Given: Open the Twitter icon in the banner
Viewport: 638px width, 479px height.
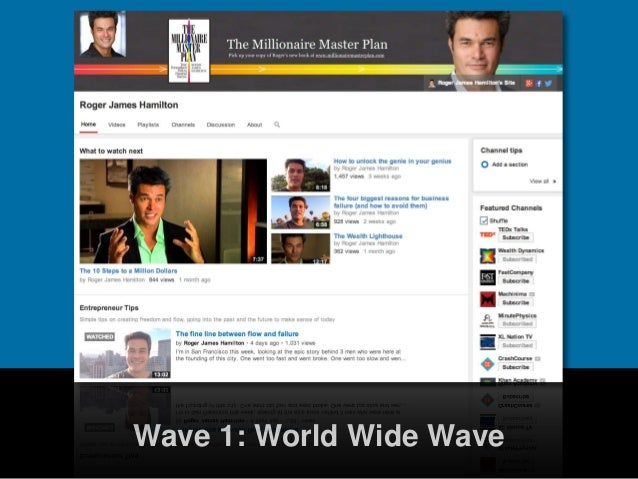Looking at the screenshot, I should (x=548, y=83).
